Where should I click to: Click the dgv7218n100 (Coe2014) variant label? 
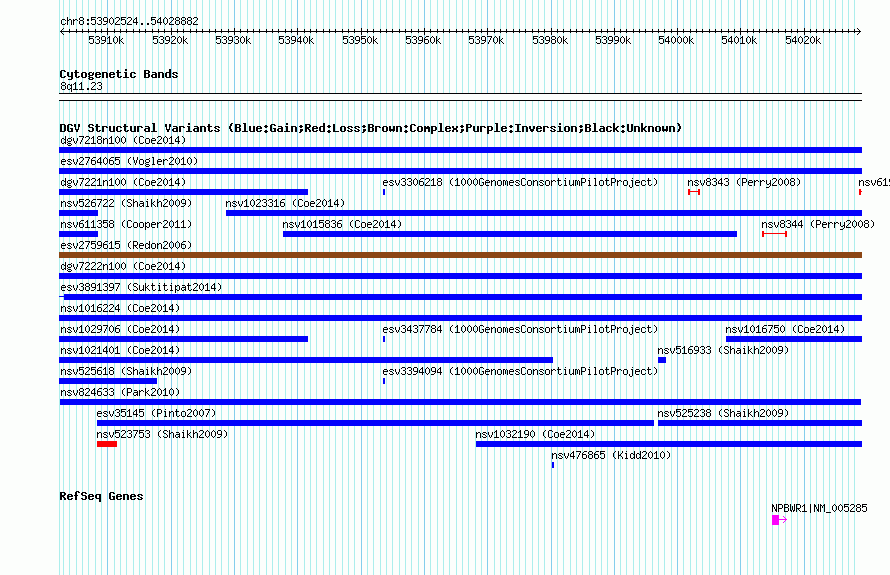point(123,140)
